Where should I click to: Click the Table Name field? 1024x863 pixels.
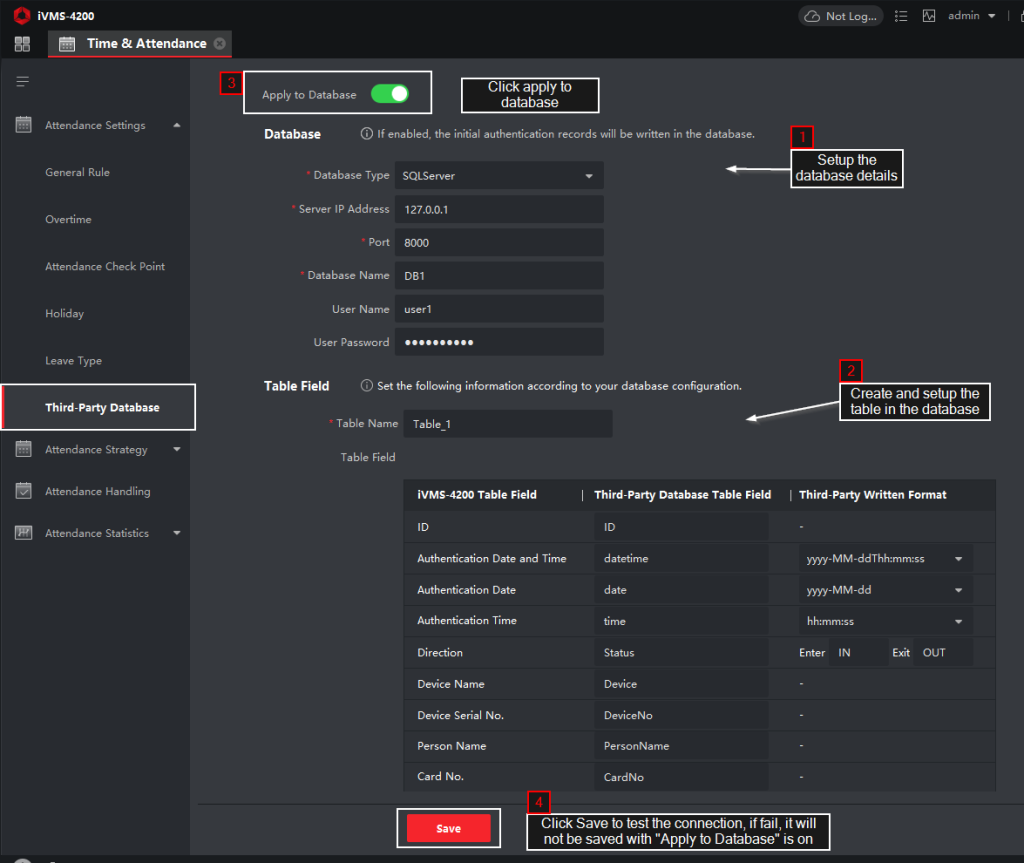508,424
